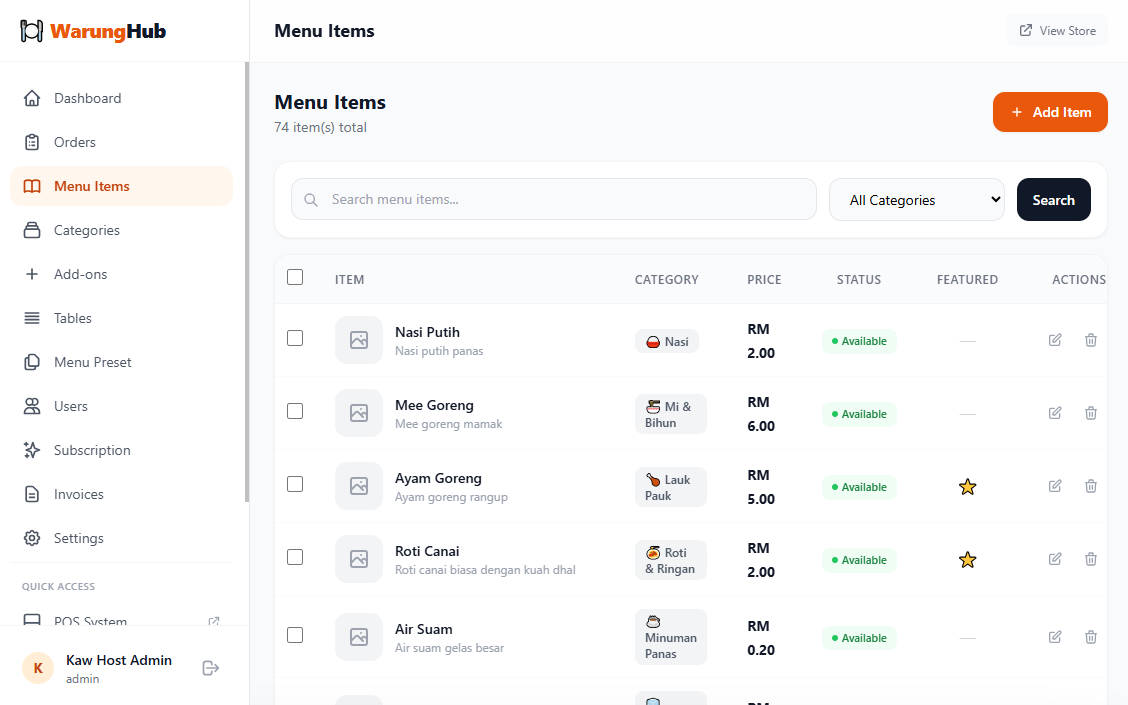Click the logout icon beside Kaw Host Admin
This screenshot has height=705, width=1128.
click(210, 668)
